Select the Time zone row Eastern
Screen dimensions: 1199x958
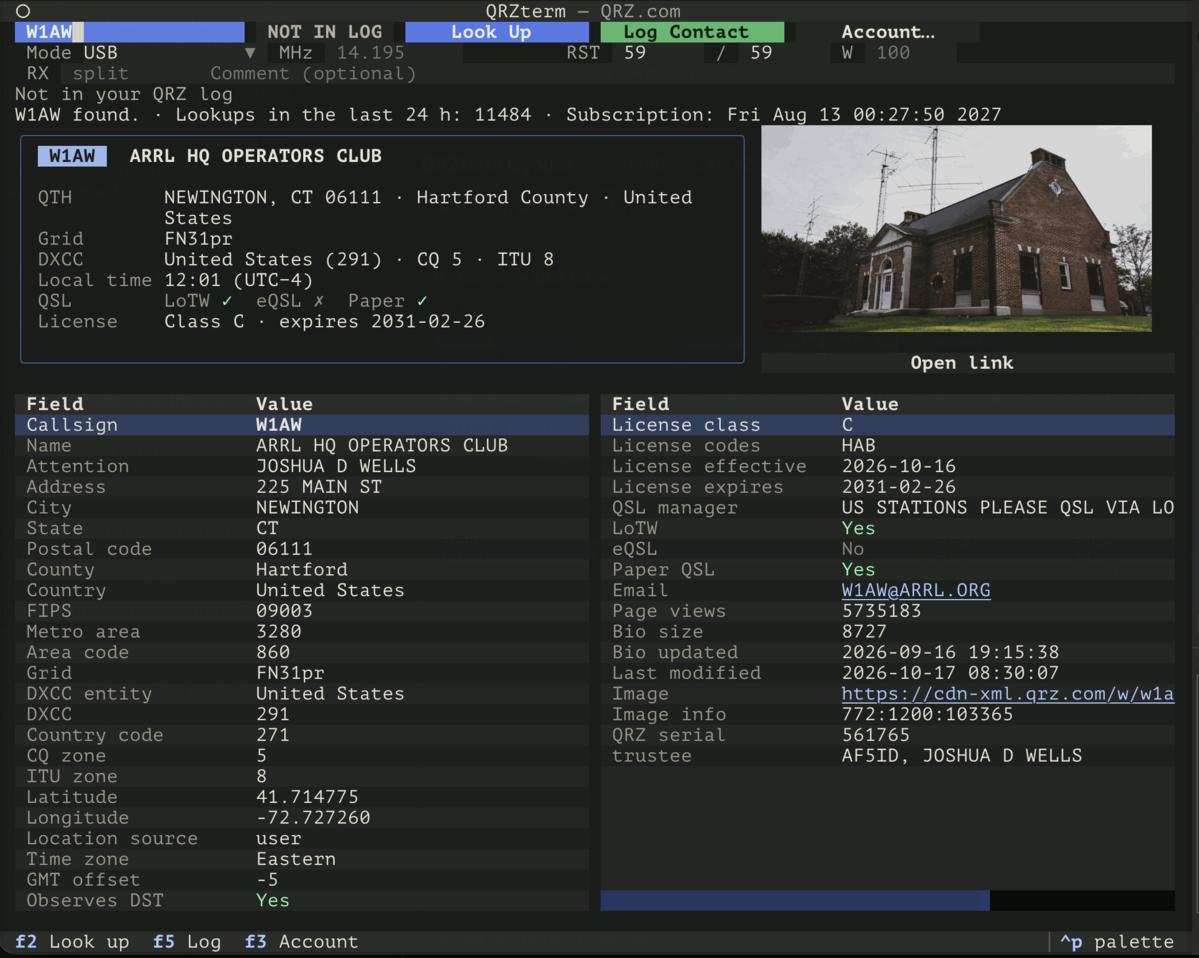tap(302, 858)
